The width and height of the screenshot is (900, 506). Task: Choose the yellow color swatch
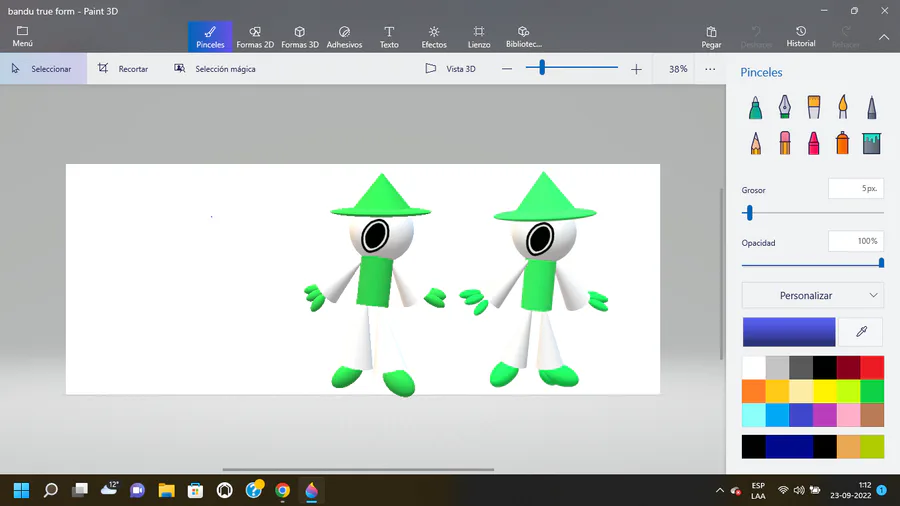(825, 391)
